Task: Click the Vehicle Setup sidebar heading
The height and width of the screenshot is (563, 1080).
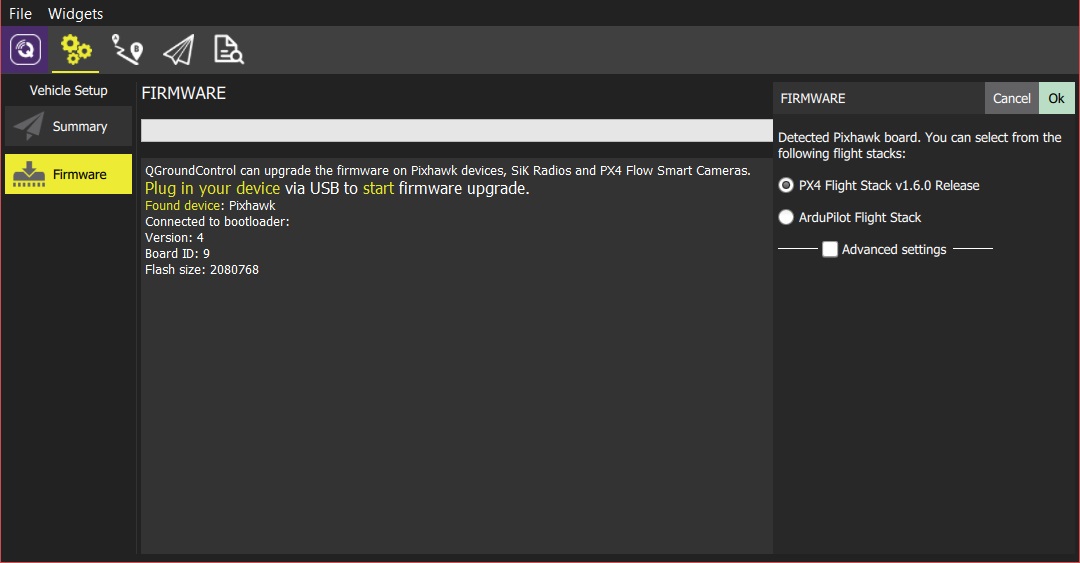Action: tap(68, 91)
